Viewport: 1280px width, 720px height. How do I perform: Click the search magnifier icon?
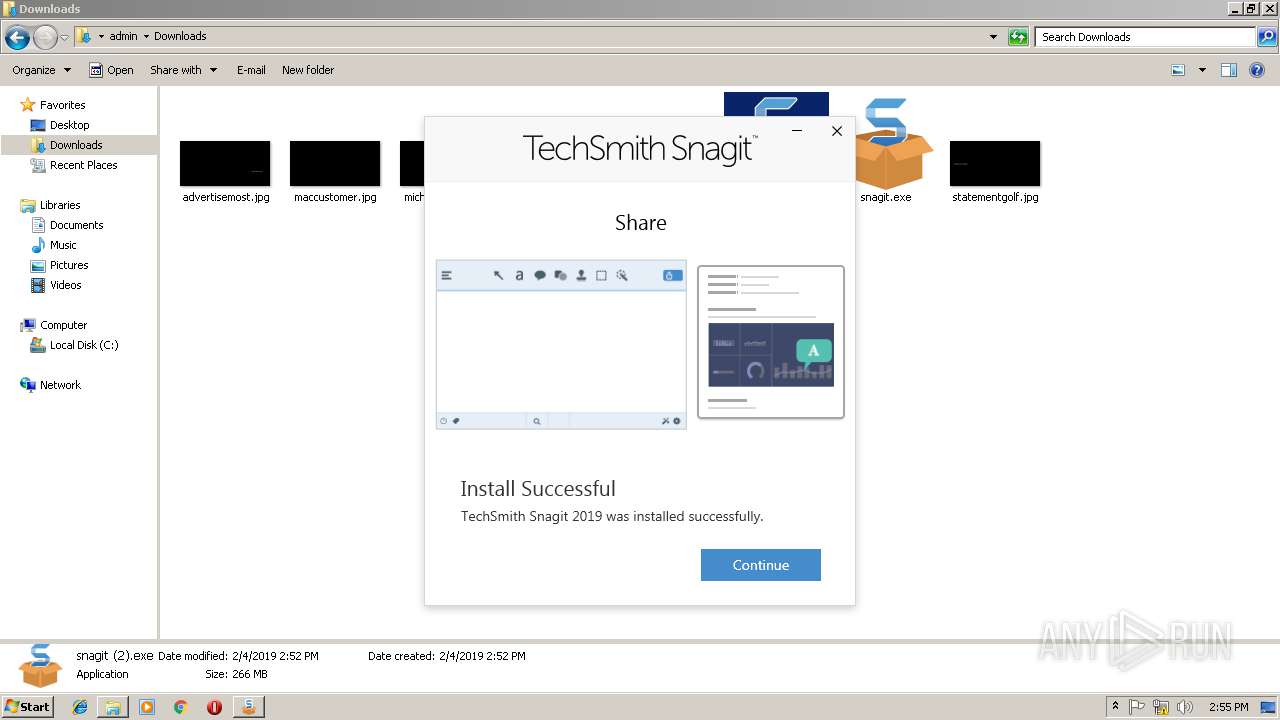(x=1267, y=37)
